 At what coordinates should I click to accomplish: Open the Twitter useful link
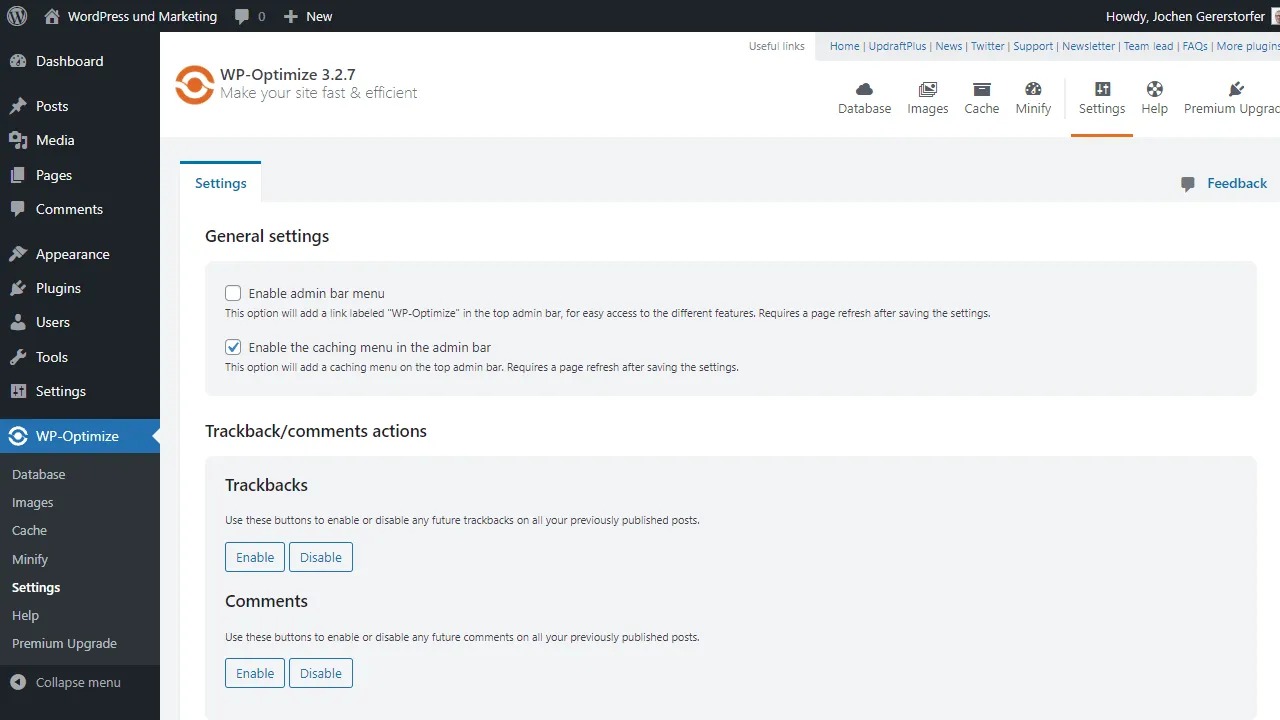988,46
